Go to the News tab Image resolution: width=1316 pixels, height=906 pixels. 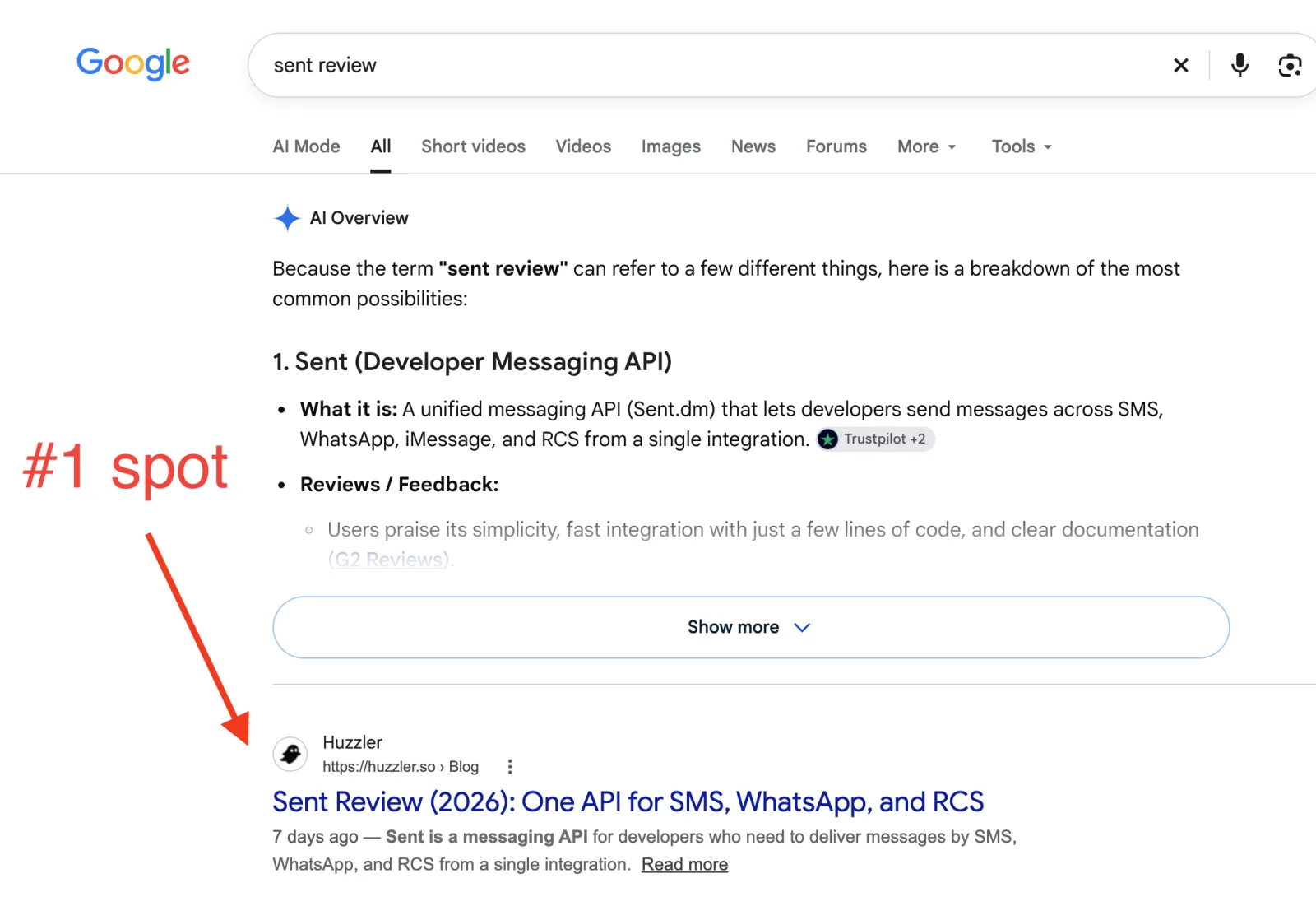click(x=753, y=146)
